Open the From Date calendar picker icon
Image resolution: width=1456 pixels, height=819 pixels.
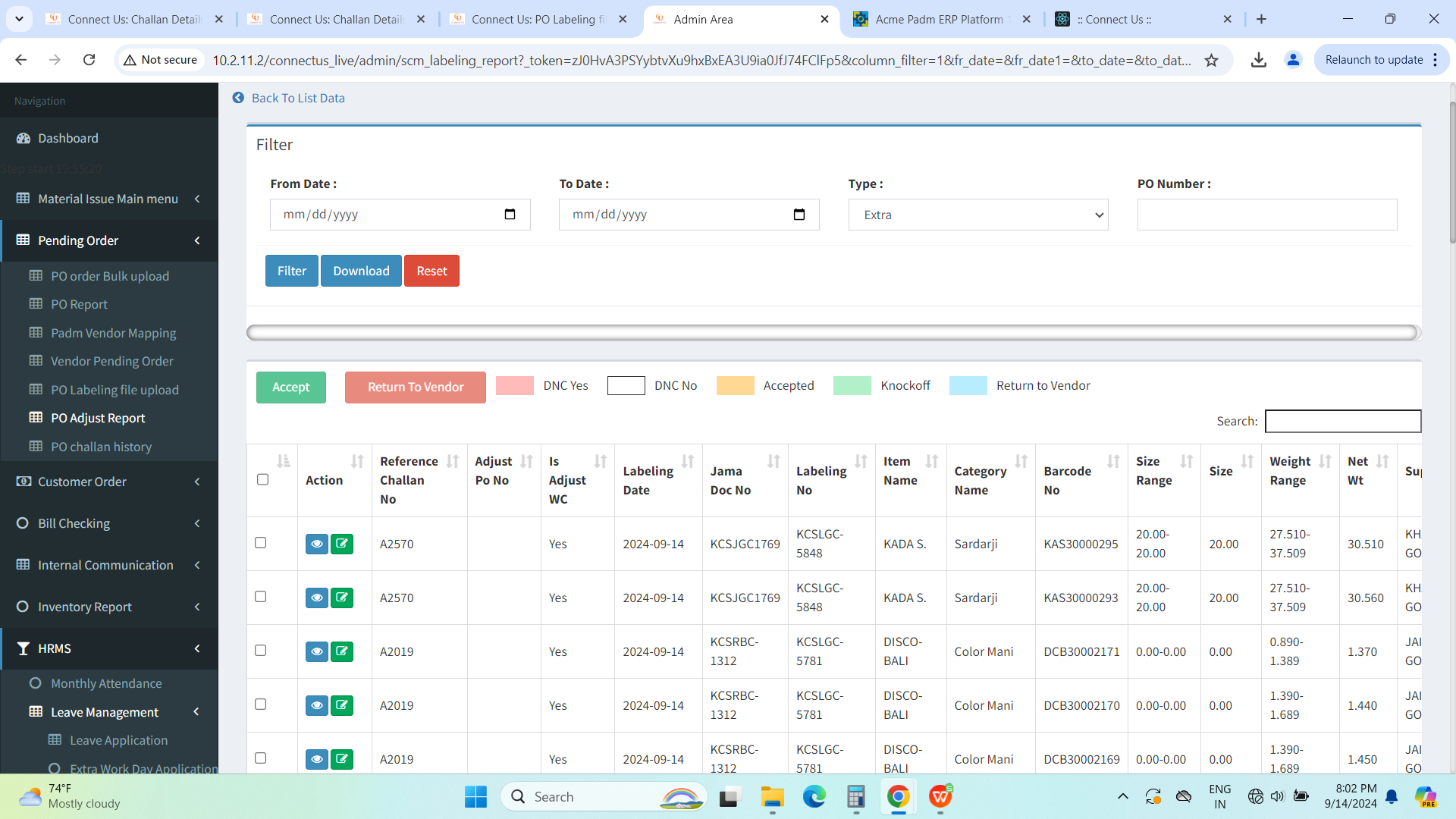point(510,215)
